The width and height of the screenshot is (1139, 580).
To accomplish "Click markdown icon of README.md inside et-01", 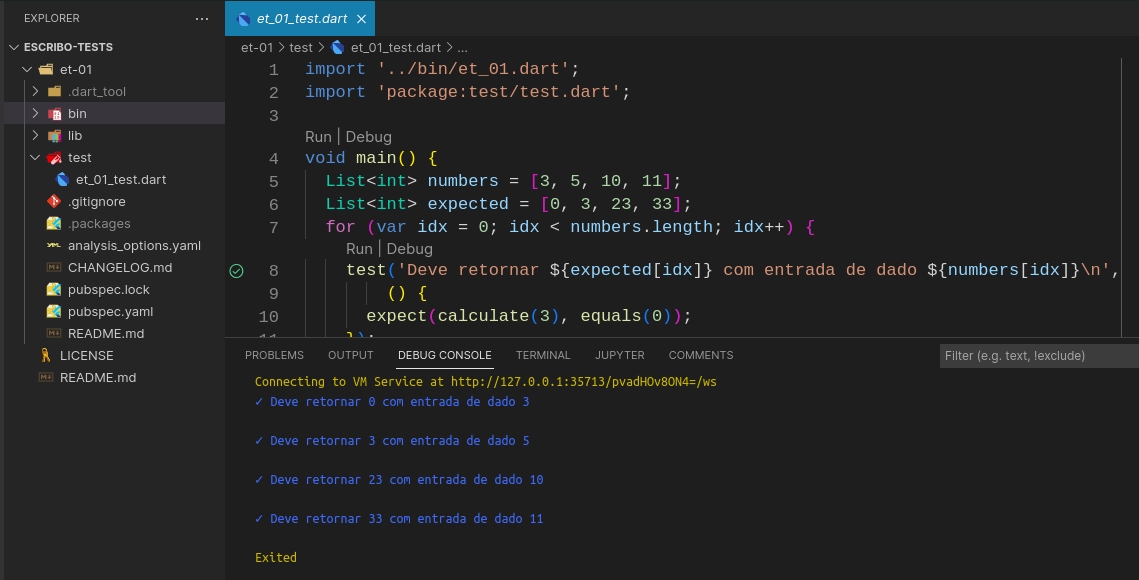I will coord(54,334).
